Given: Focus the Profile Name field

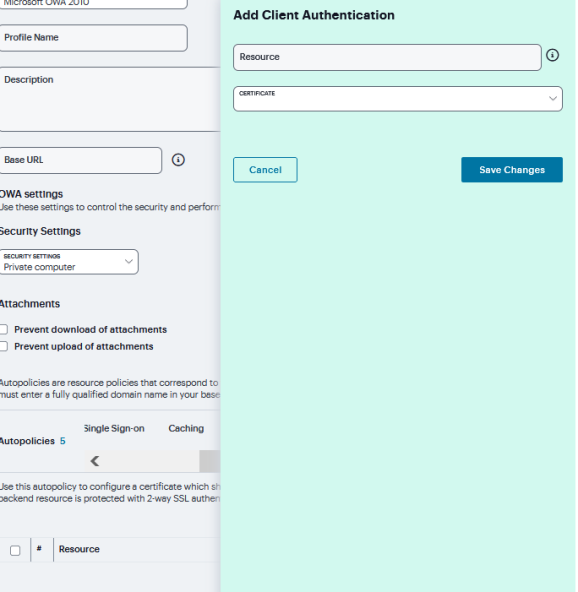Looking at the screenshot, I should pos(93,38).
